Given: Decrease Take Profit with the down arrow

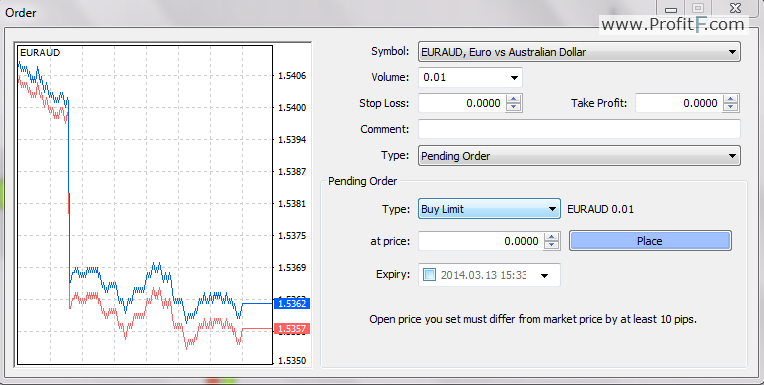Looking at the screenshot, I should pyautogui.click(x=730, y=108).
